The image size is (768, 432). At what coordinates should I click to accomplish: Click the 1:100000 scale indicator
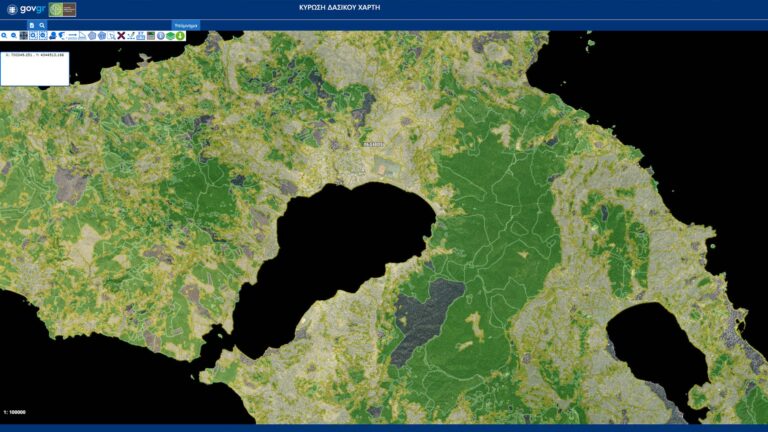[15, 412]
